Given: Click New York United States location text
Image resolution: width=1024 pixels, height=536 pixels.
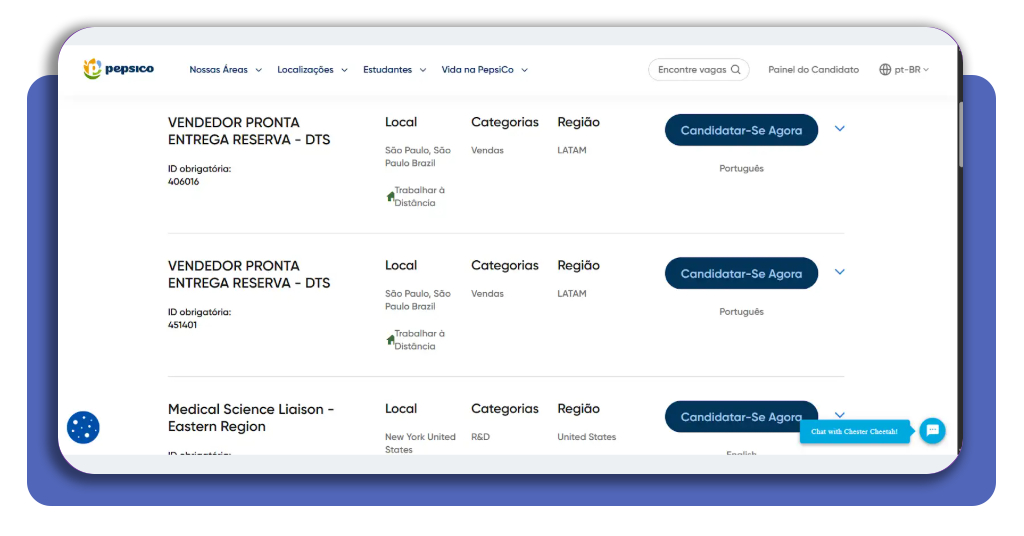Looking at the screenshot, I should [420, 443].
